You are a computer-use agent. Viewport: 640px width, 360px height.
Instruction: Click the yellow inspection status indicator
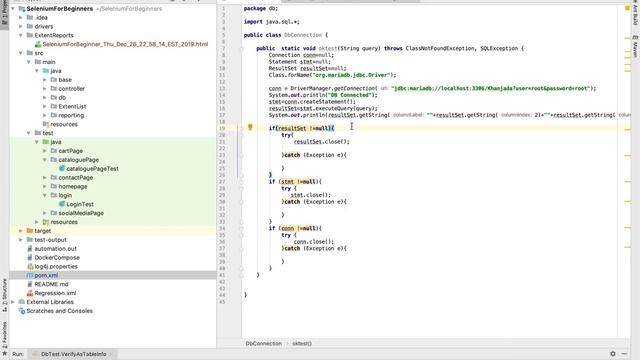click(x=627, y=8)
